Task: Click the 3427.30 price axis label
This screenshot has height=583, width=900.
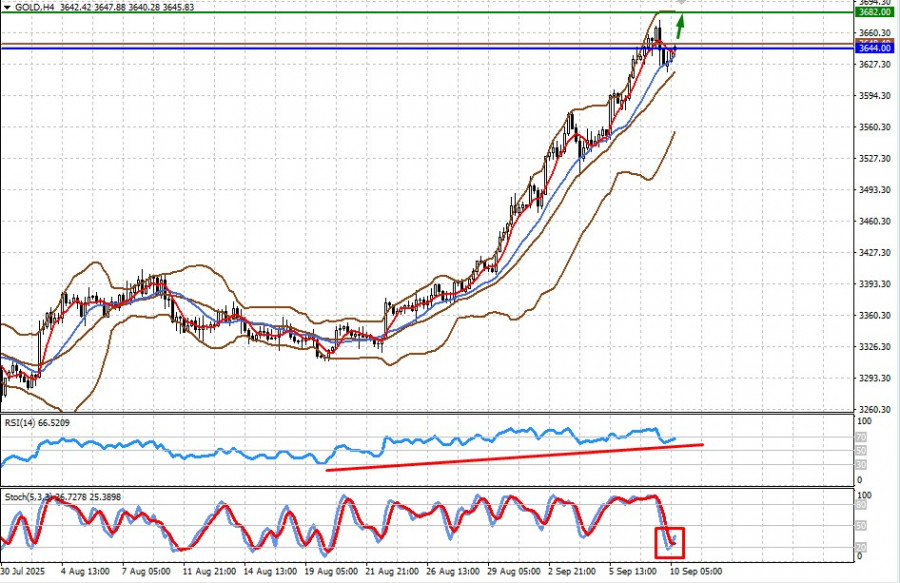Action: pyautogui.click(x=875, y=252)
